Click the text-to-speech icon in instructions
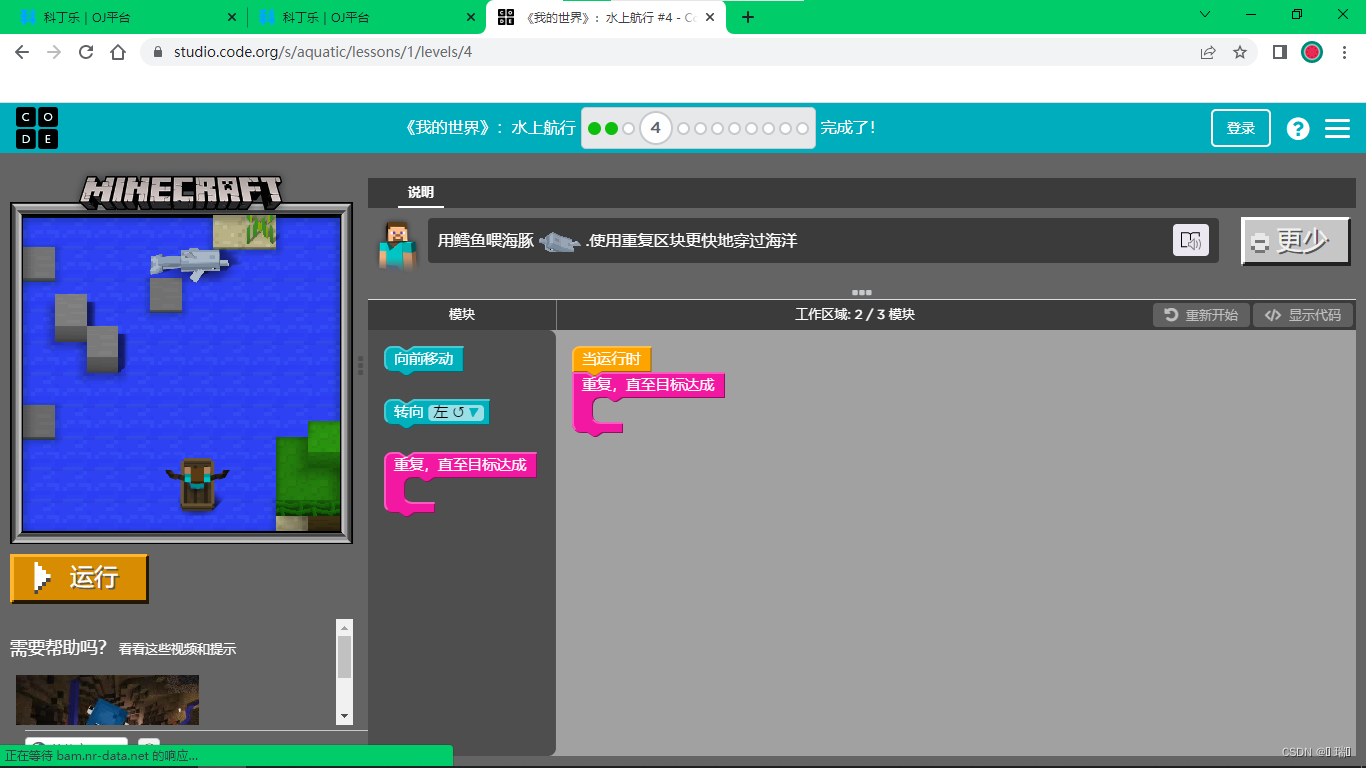Image resolution: width=1366 pixels, height=768 pixels. click(x=1190, y=240)
